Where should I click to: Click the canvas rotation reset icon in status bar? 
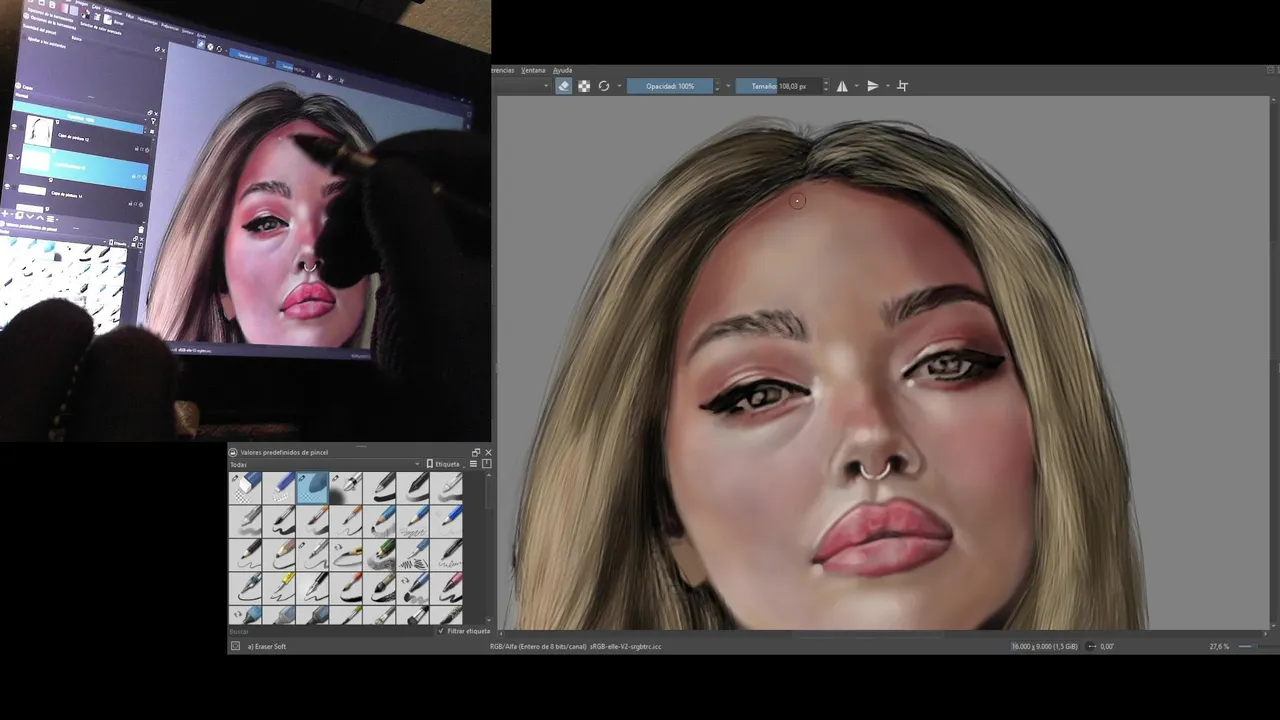[1091, 647]
